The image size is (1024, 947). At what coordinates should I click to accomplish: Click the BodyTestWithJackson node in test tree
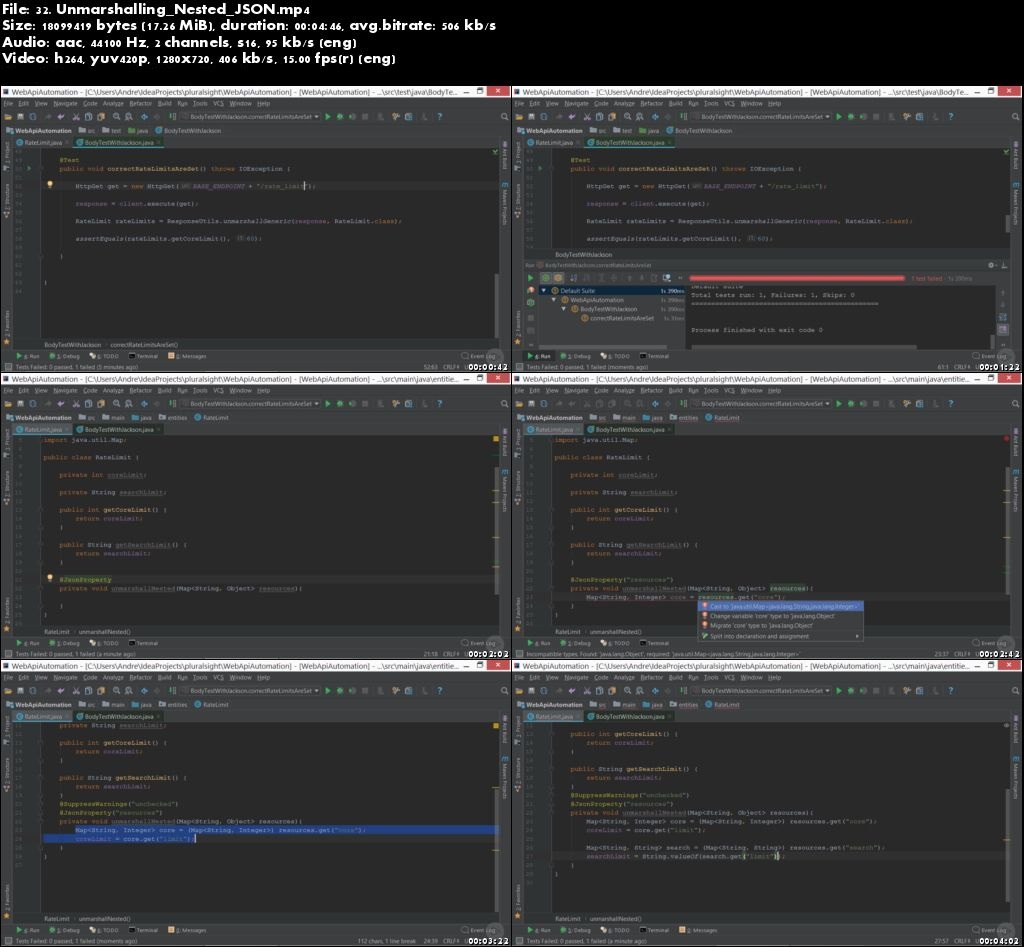coord(608,309)
